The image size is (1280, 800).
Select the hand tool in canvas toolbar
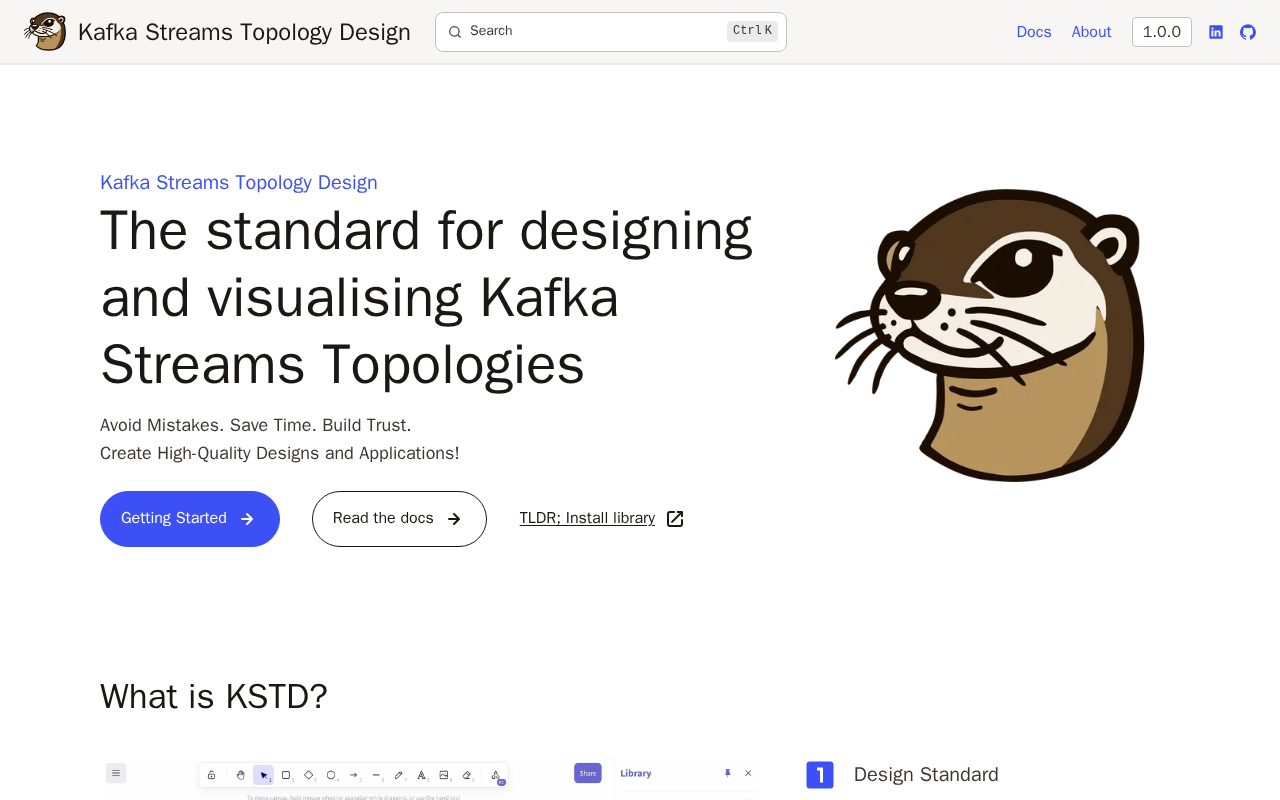click(x=241, y=775)
